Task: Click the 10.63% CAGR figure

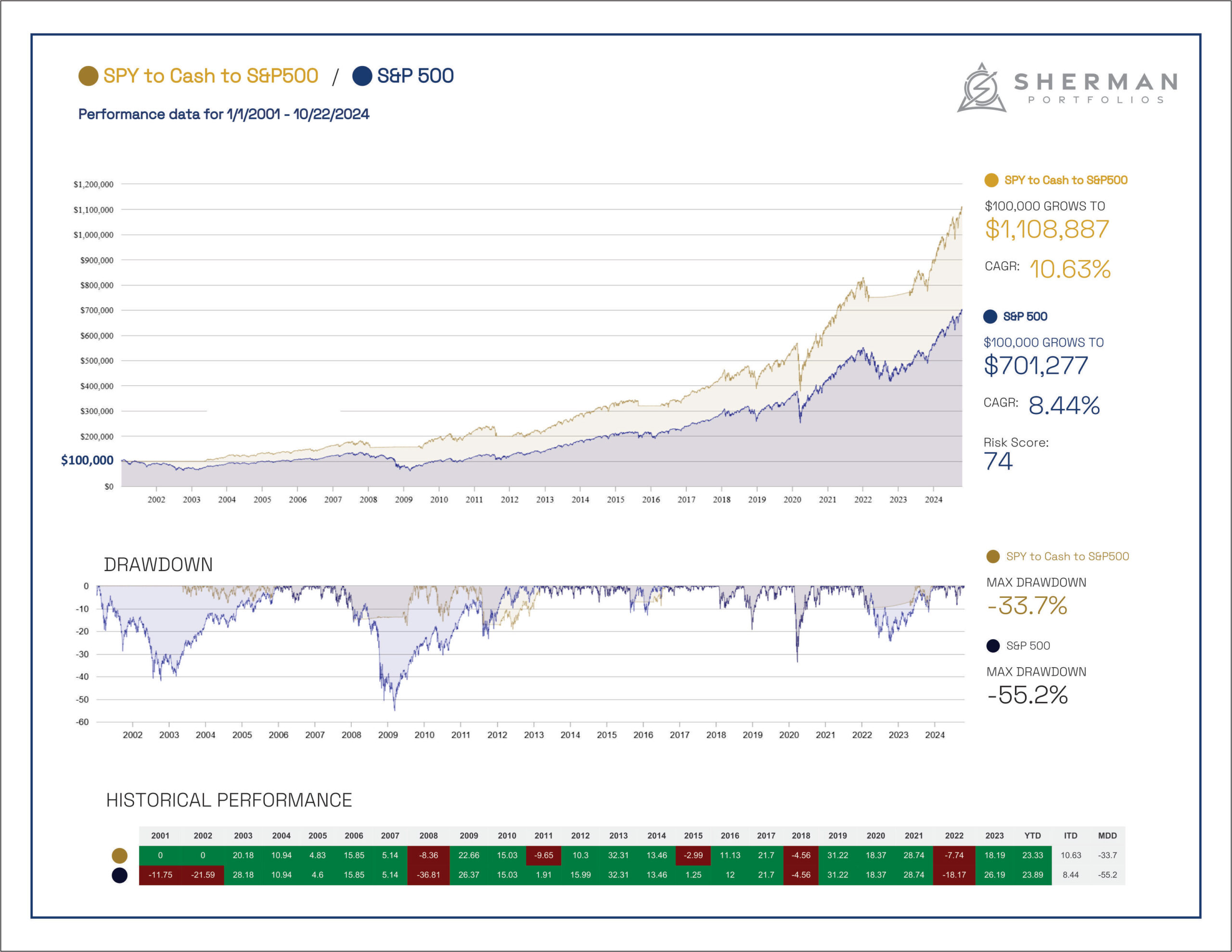Action: click(1069, 269)
